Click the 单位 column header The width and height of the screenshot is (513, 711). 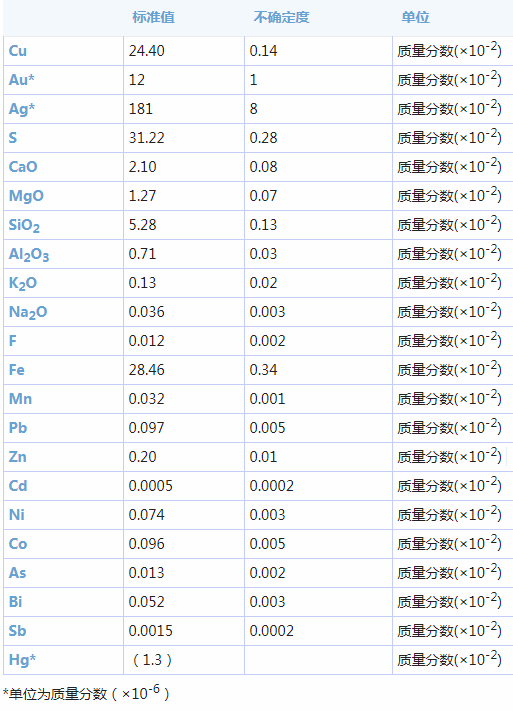(415, 17)
